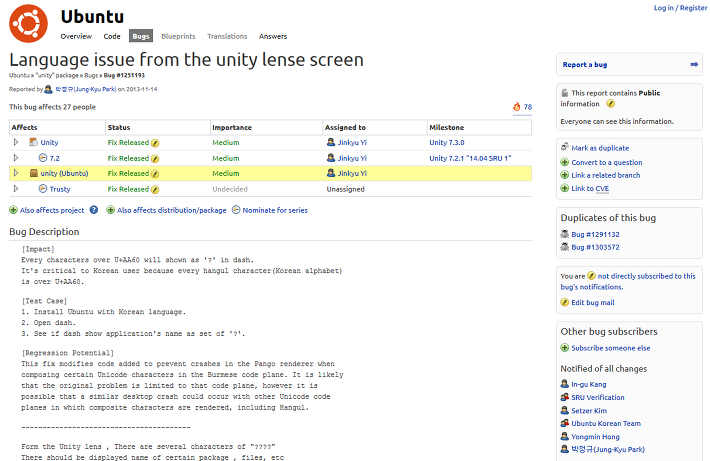
Task: Click the bug icon beside Bug #1291132
Action: click(565, 234)
